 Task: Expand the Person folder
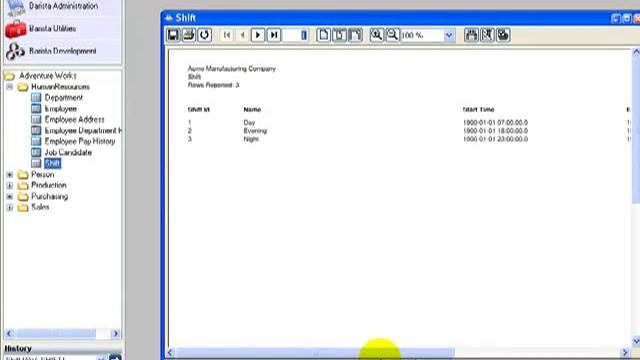(10, 175)
